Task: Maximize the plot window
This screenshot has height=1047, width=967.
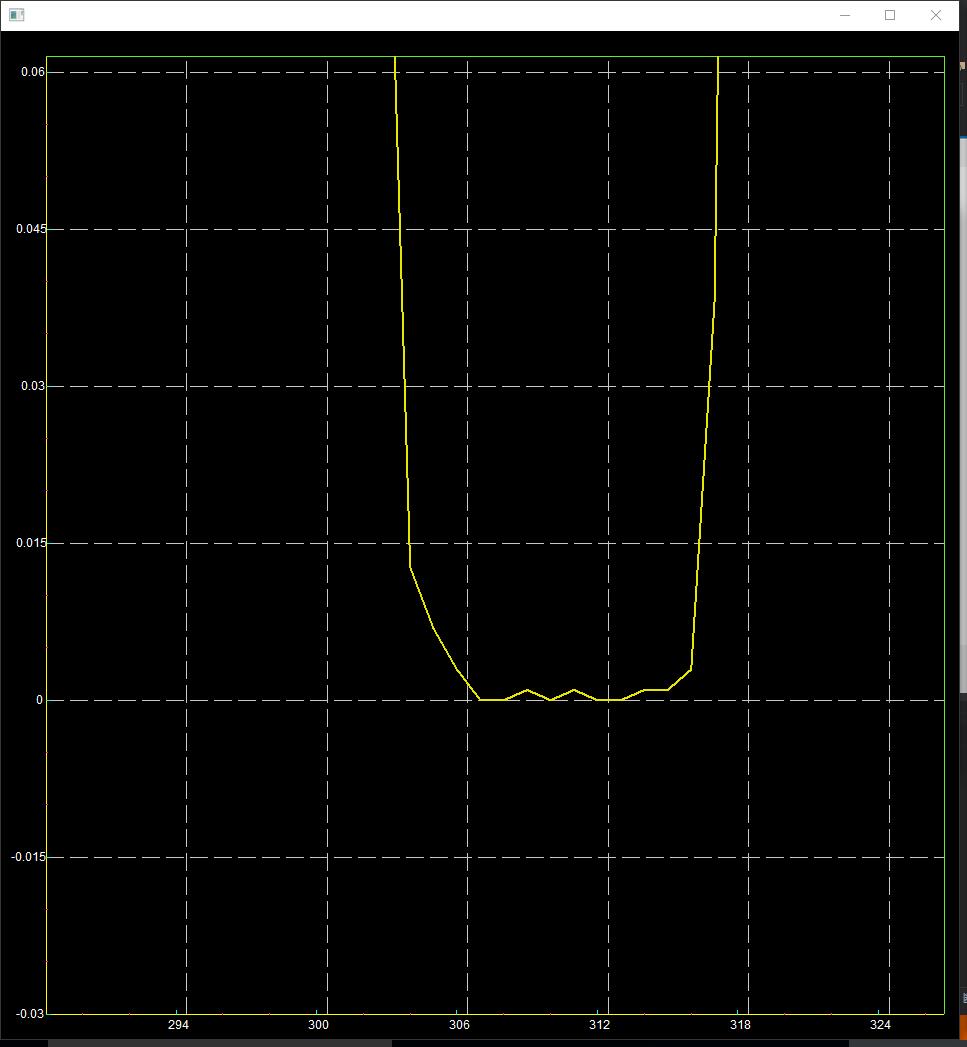Action: 890,15
